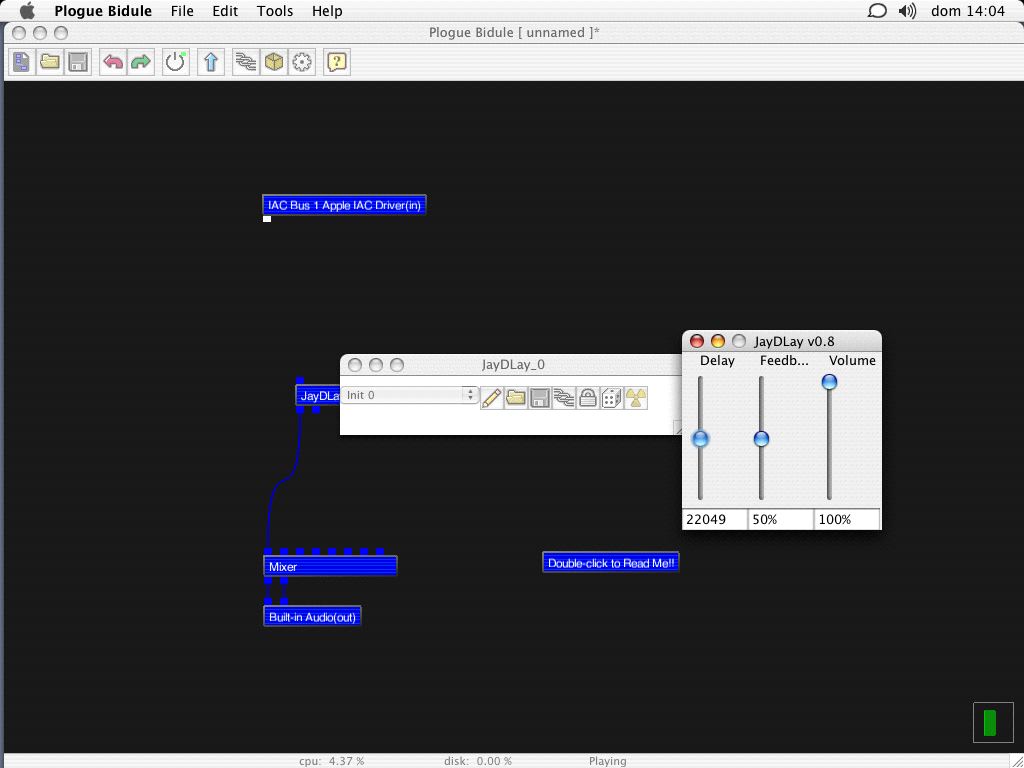
Task: Click the Volume slider handle
Action: (829, 382)
